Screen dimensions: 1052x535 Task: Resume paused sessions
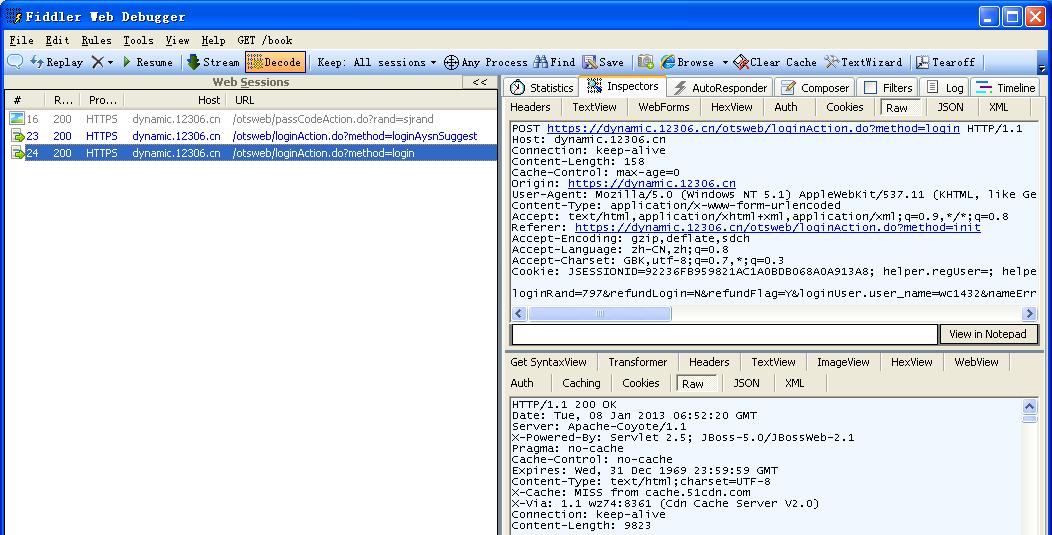click(148, 62)
